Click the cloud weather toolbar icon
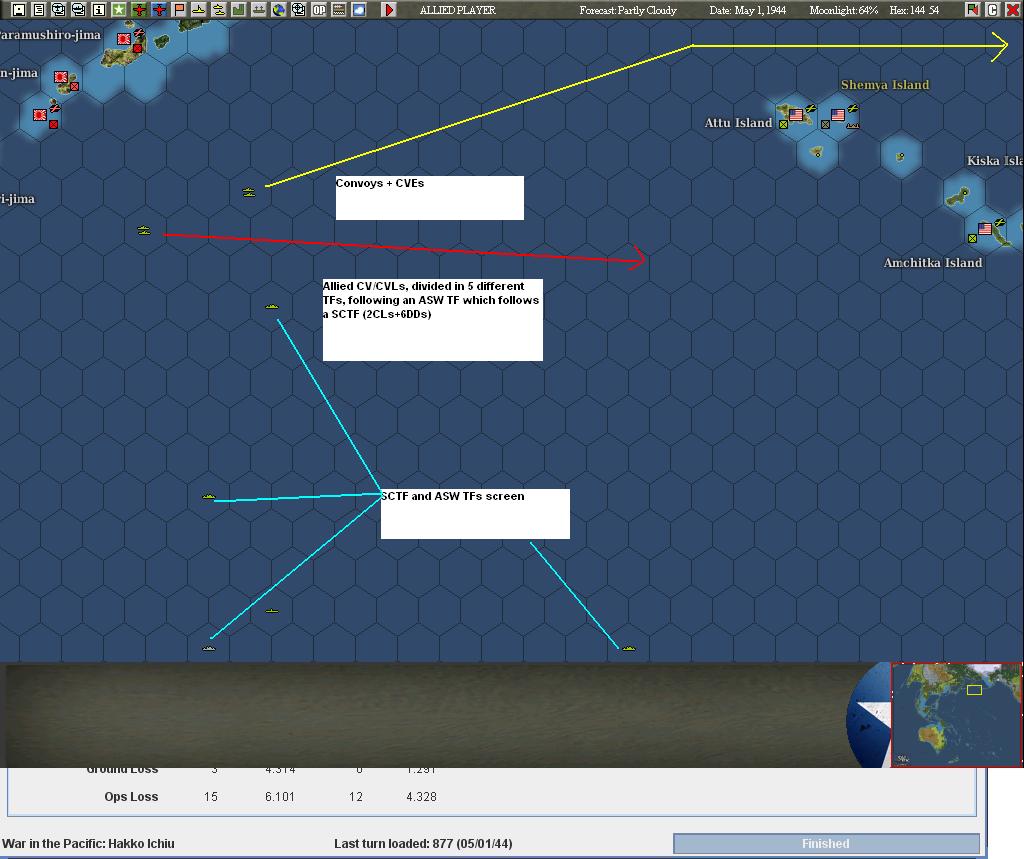Screen dimensions: 1024x859 (x=359, y=9)
